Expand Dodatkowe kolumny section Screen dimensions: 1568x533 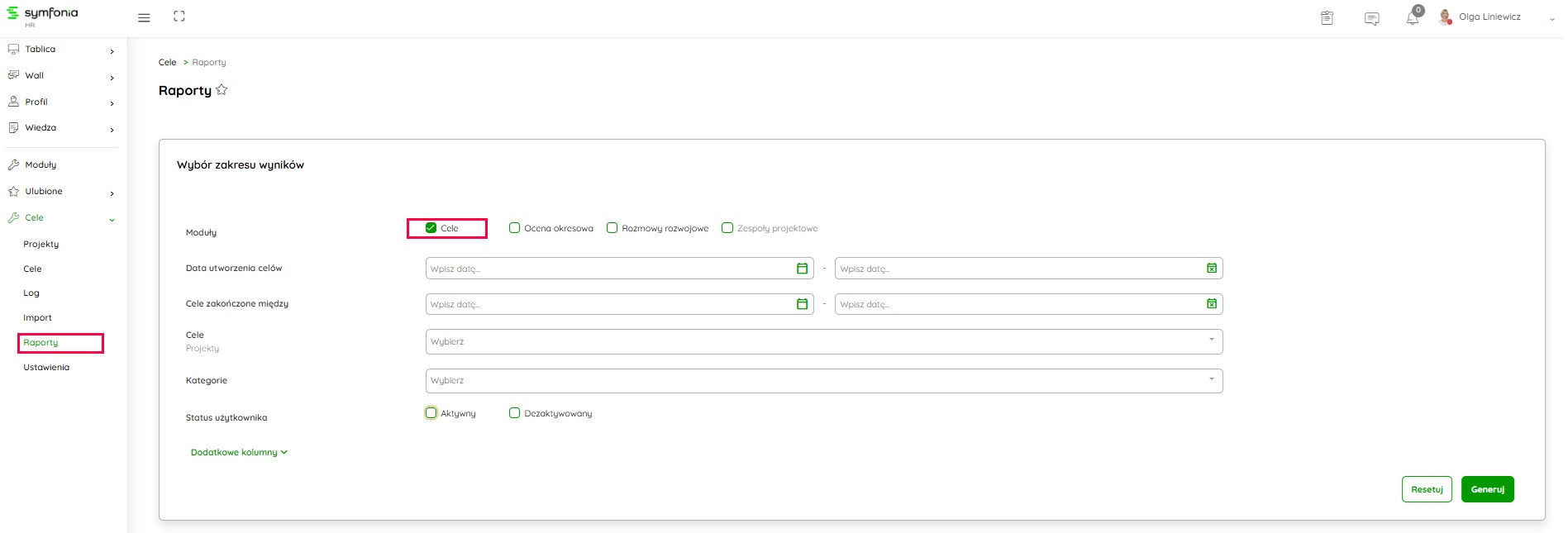239,453
